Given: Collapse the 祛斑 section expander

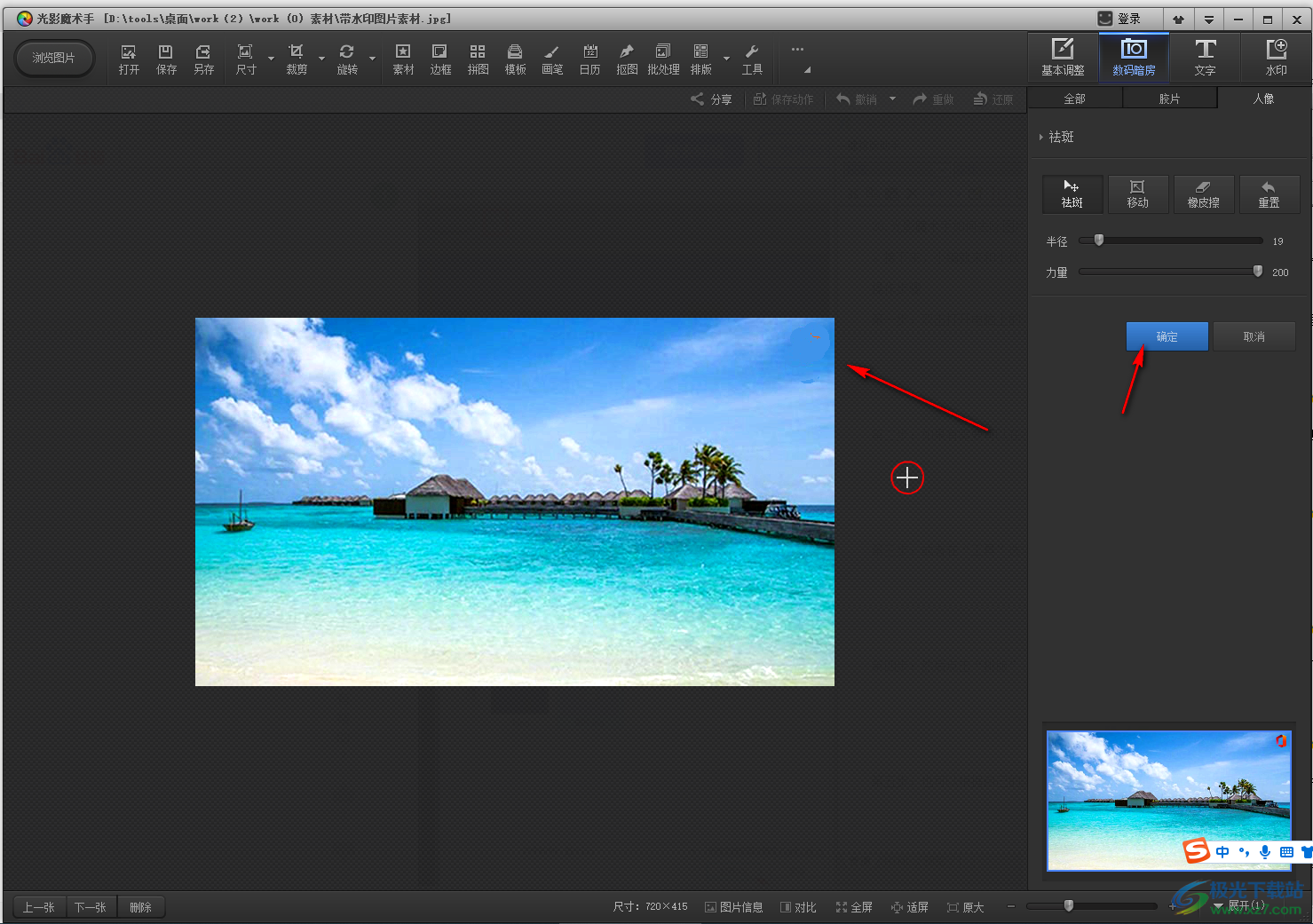Looking at the screenshot, I should click(x=1041, y=137).
